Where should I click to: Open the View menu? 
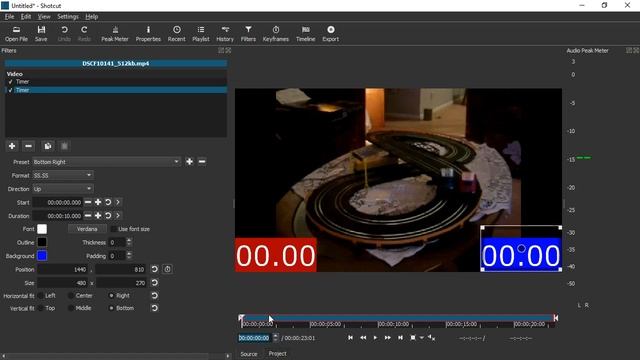[x=44, y=17]
